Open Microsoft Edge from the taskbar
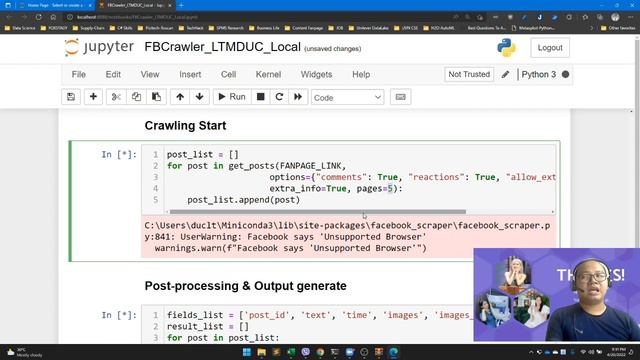 393,352
